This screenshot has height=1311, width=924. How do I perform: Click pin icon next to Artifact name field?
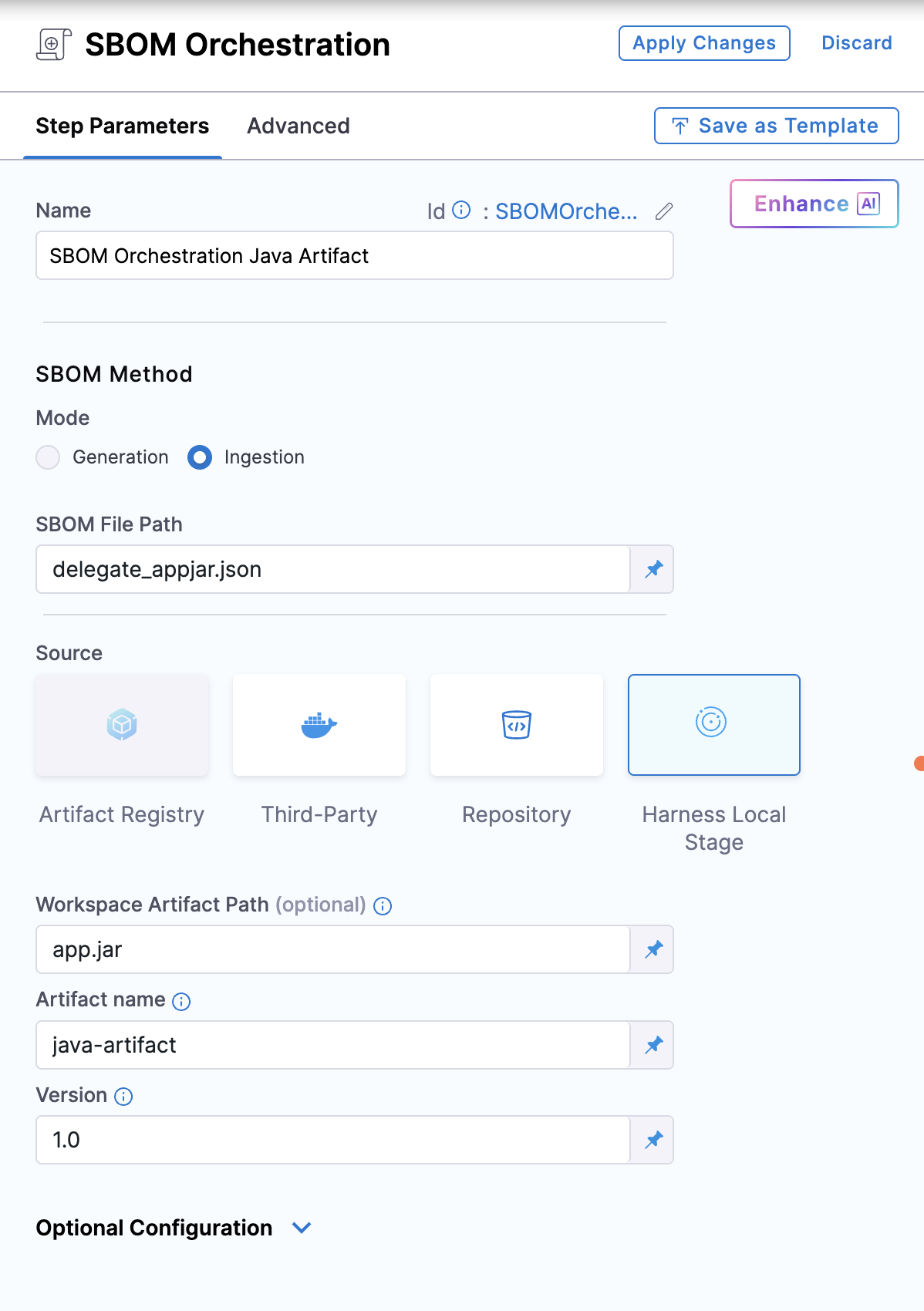654,1045
